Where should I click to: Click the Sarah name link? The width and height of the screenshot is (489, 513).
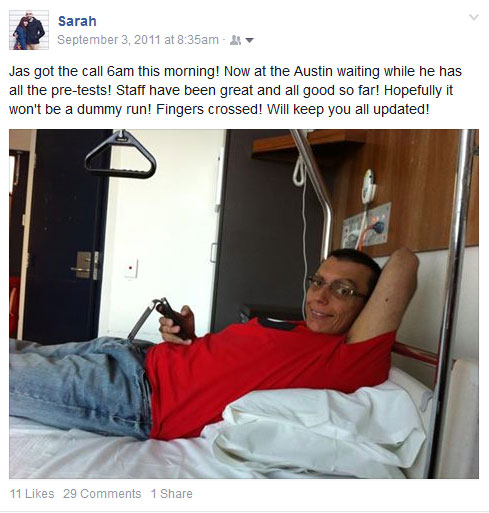coord(77,21)
